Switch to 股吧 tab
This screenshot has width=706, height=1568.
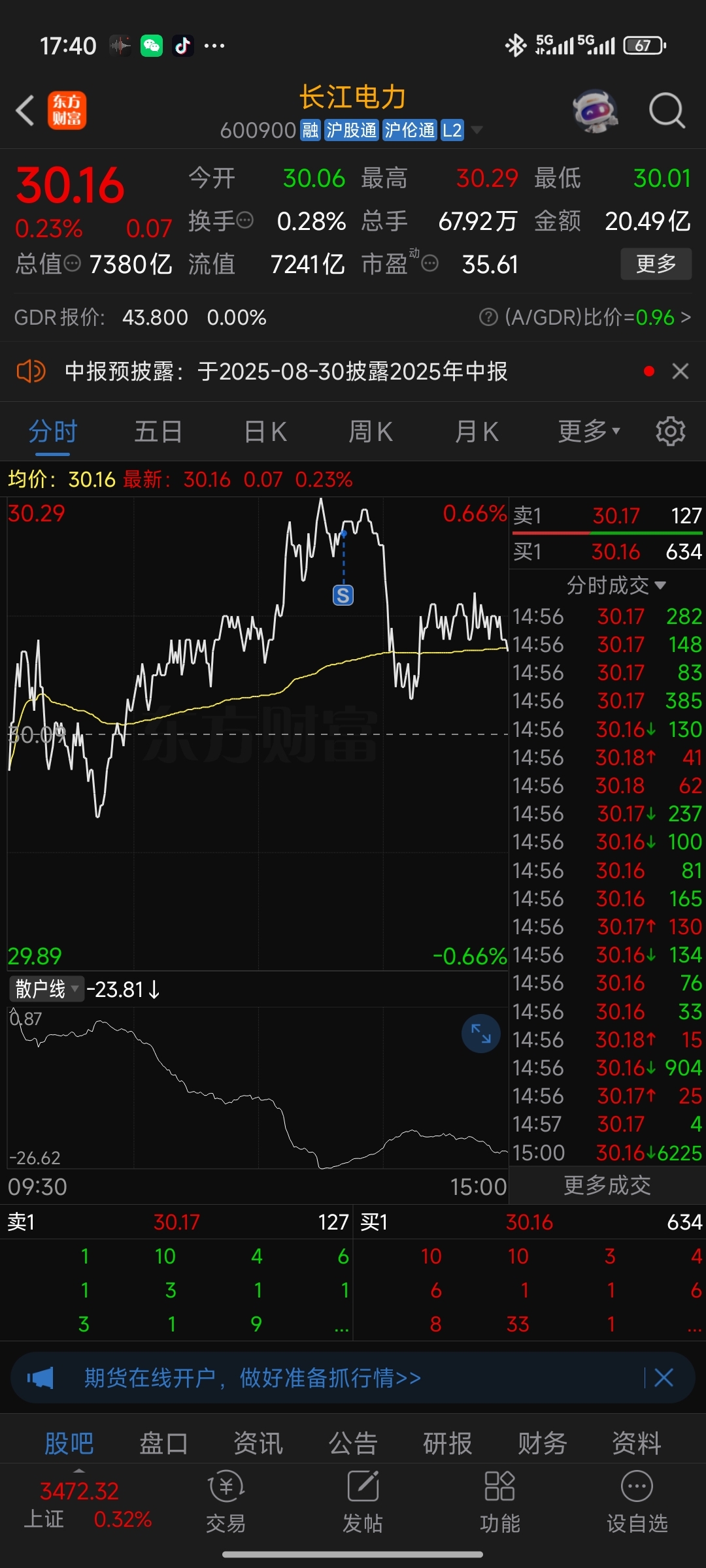[69, 1443]
